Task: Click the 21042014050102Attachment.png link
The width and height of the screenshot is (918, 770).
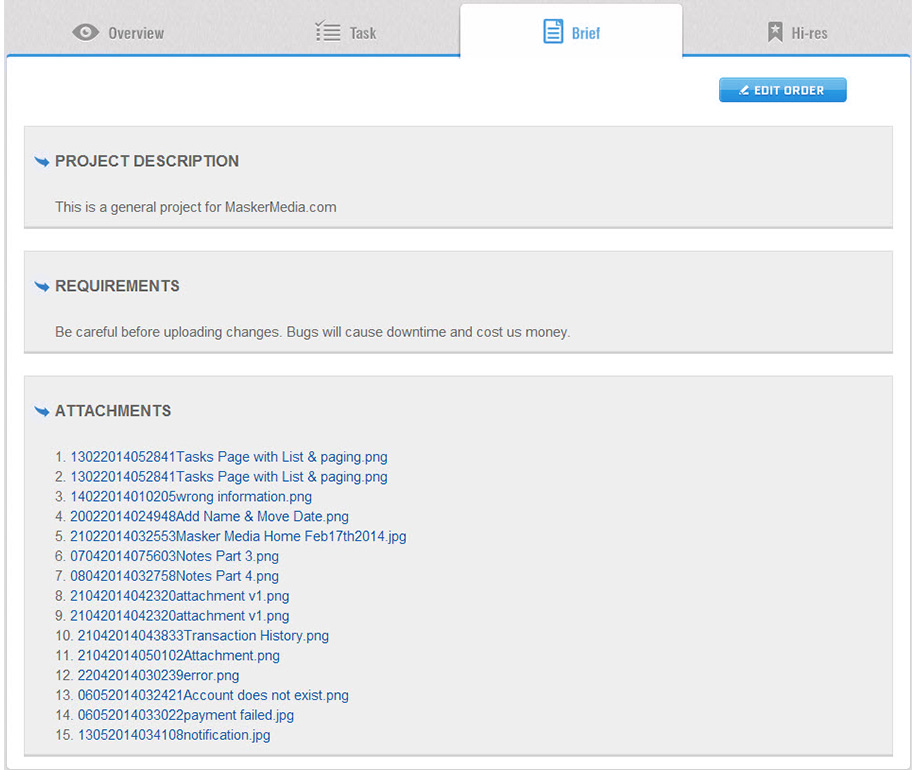Action: (179, 656)
